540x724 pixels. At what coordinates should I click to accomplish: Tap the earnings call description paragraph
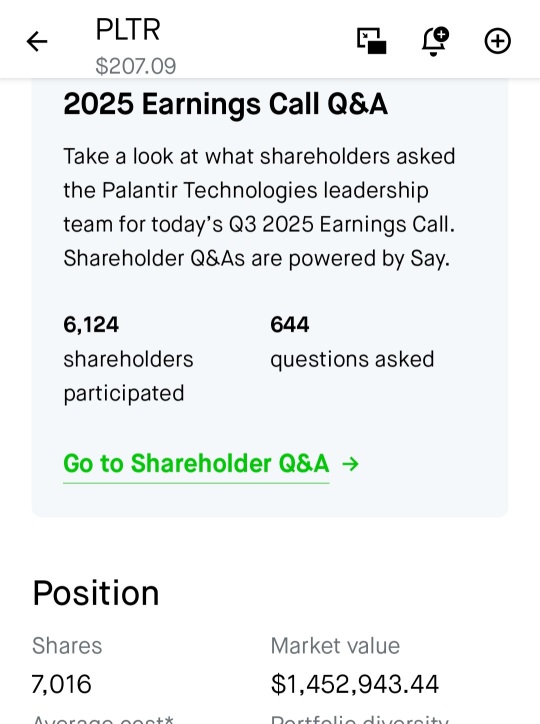point(259,207)
